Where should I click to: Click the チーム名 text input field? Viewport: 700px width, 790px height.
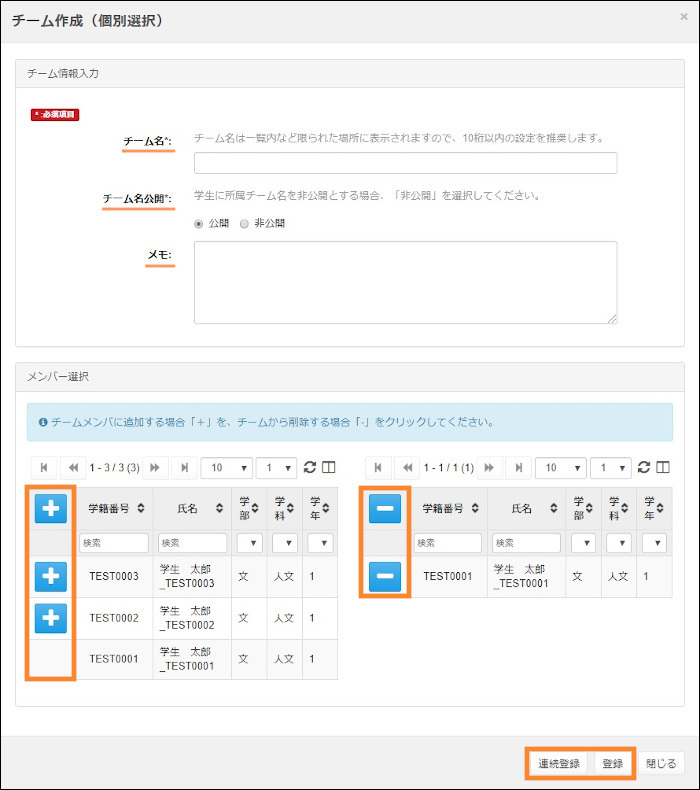tap(405, 163)
